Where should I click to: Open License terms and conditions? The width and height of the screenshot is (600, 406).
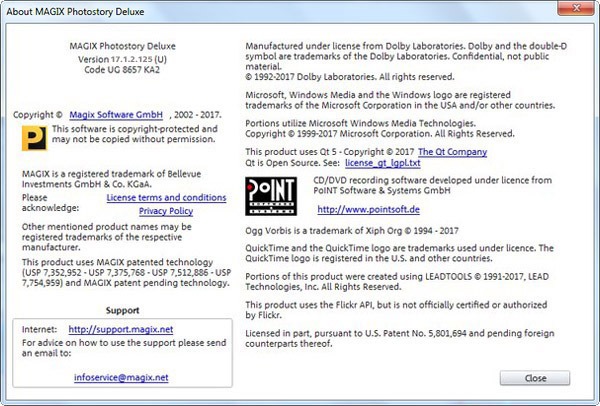click(166, 198)
